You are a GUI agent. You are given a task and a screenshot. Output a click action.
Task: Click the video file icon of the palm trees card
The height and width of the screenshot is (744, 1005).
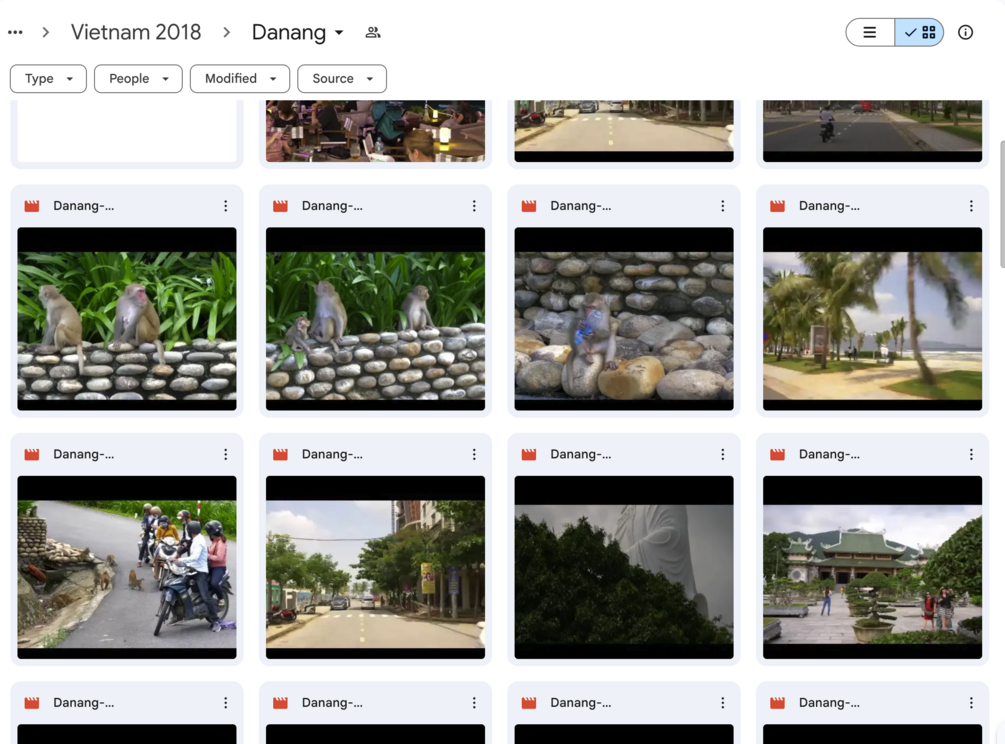(x=777, y=206)
